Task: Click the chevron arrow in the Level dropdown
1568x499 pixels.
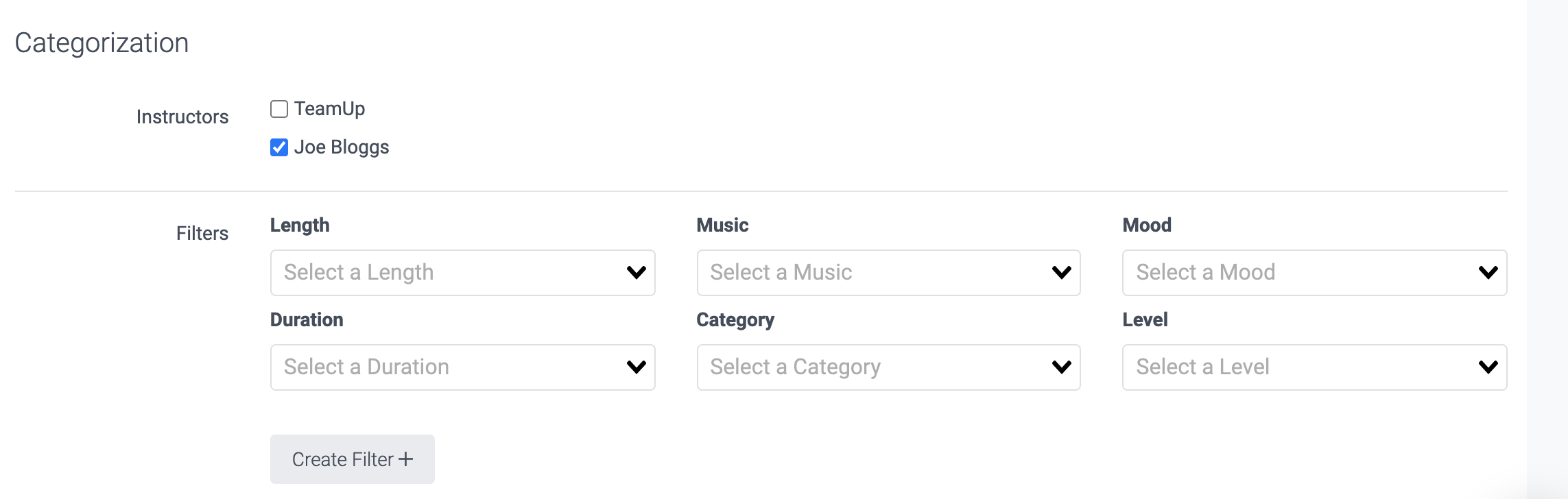Action: click(x=1488, y=367)
